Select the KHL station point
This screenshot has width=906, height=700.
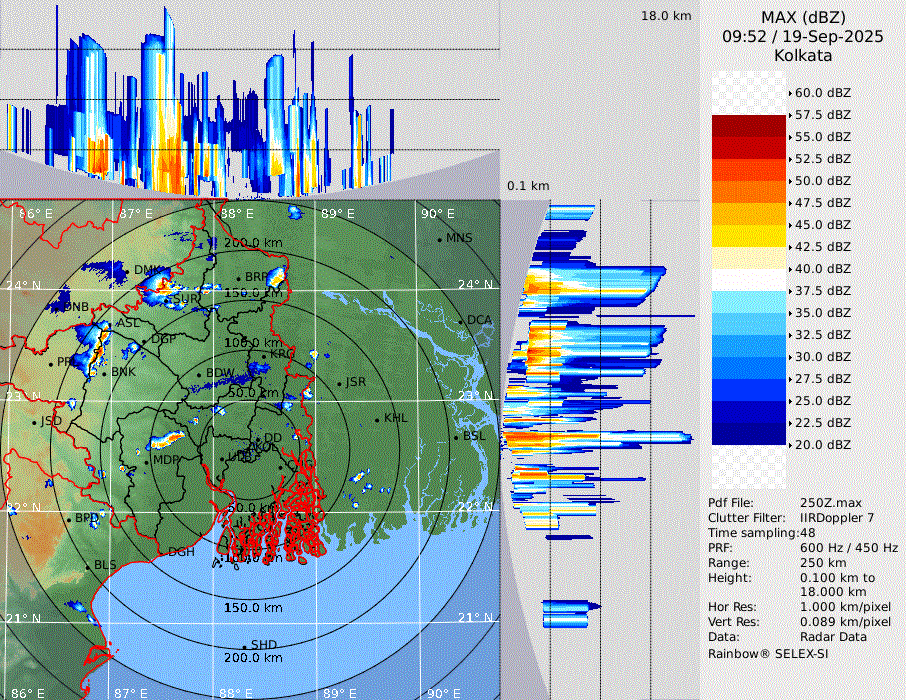pos(377,419)
